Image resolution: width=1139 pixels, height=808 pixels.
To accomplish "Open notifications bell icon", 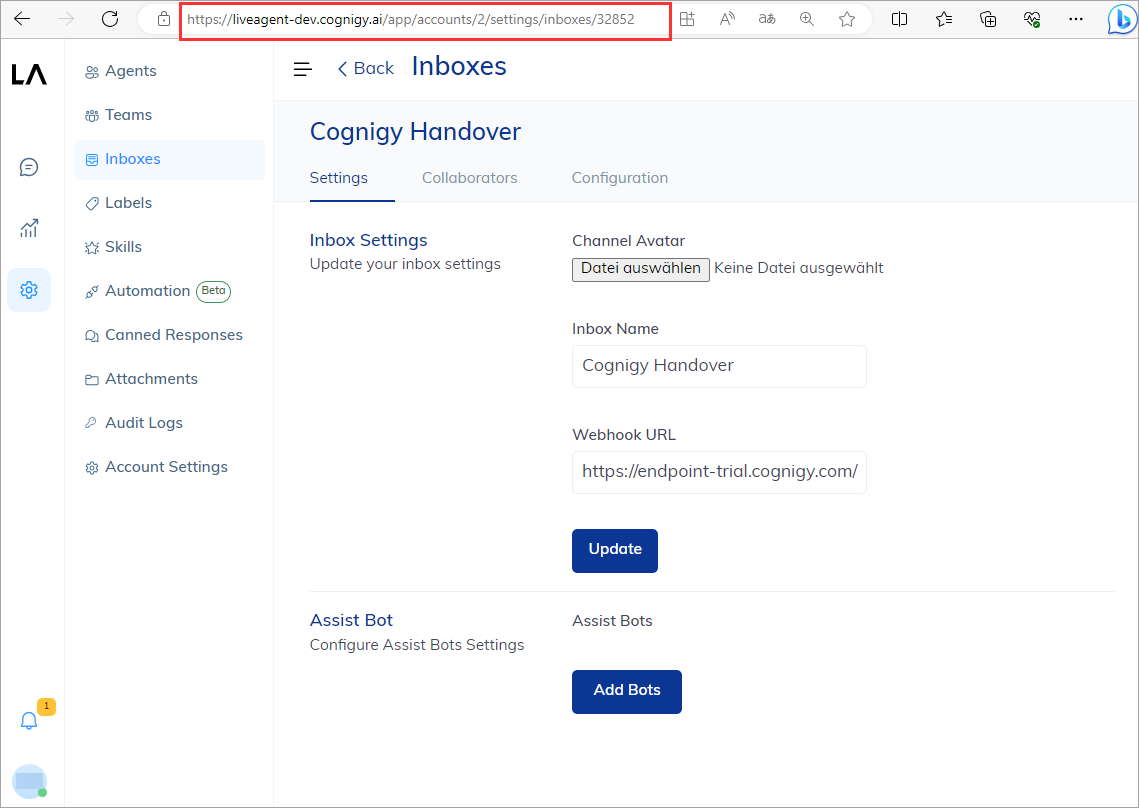I will pyautogui.click(x=29, y=720).
